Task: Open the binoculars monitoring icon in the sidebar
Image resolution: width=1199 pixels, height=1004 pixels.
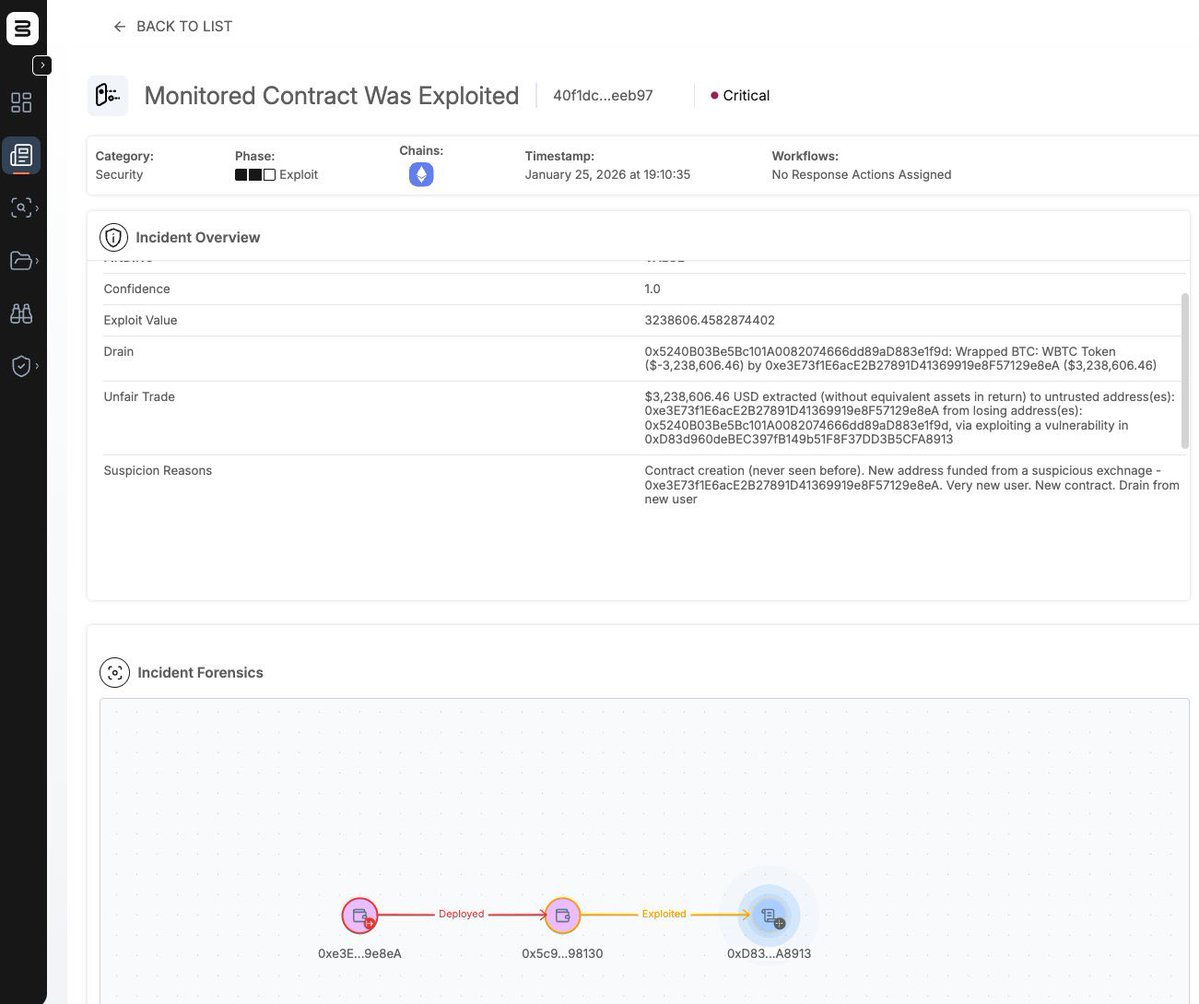Action: pyautogui.click(x=21, y=314)
